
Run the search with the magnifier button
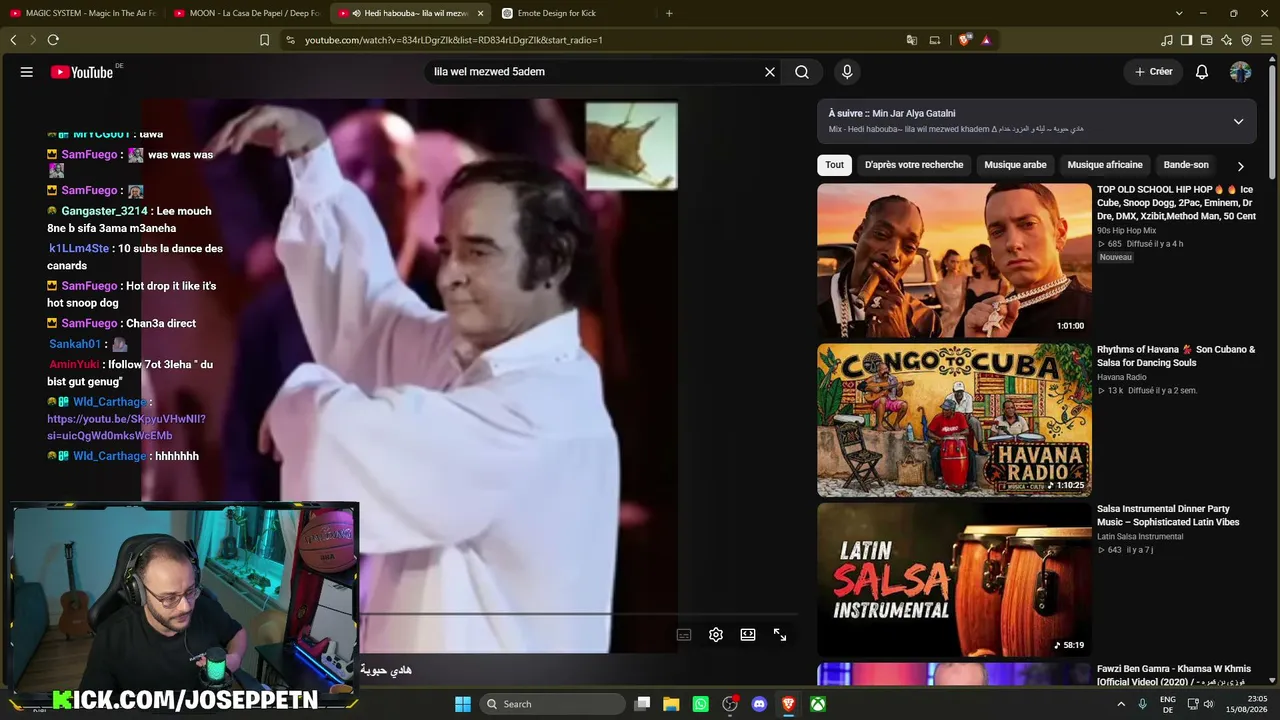tap(802, 72)
